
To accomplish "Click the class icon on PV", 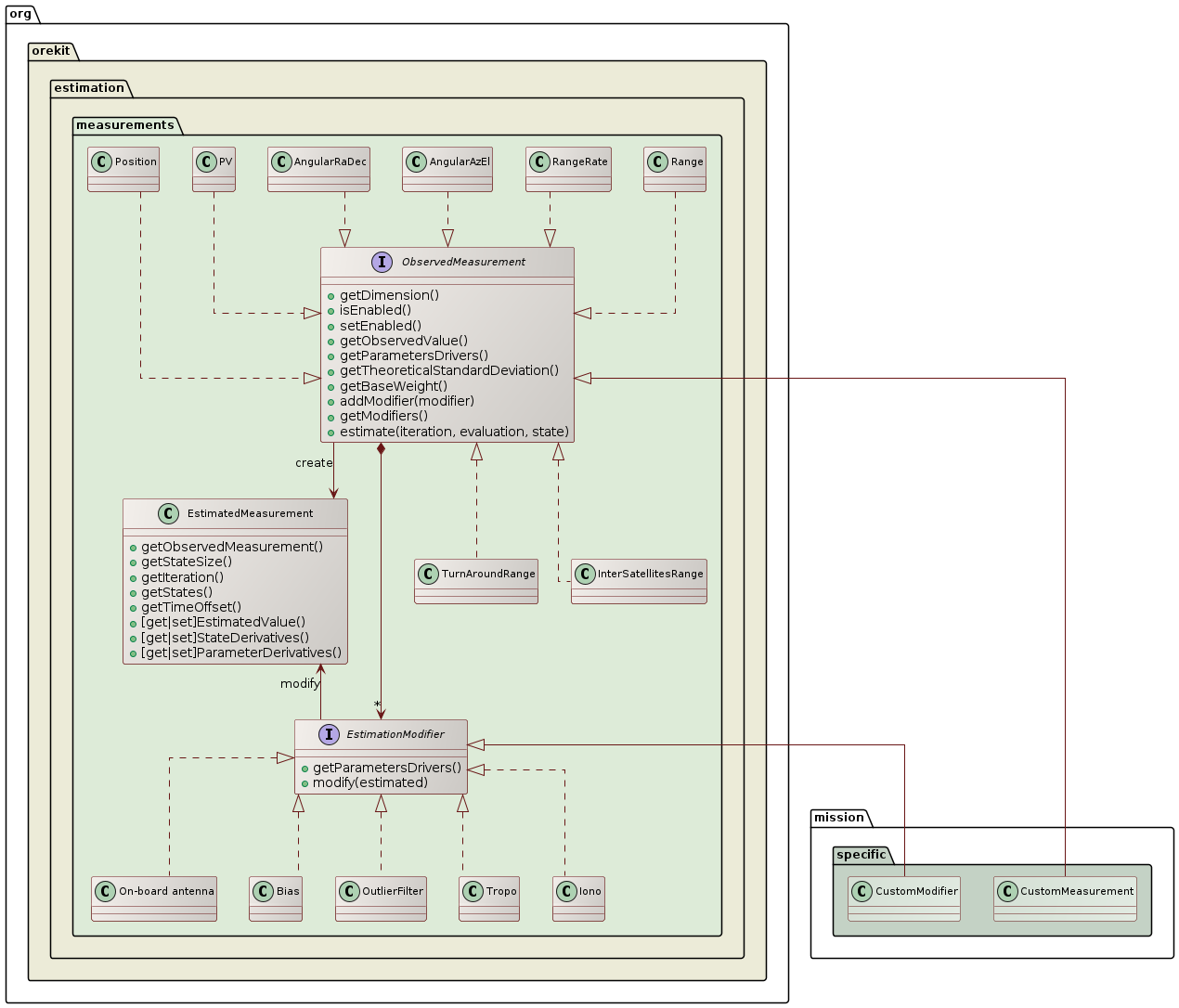I will (x=205, y=162).
